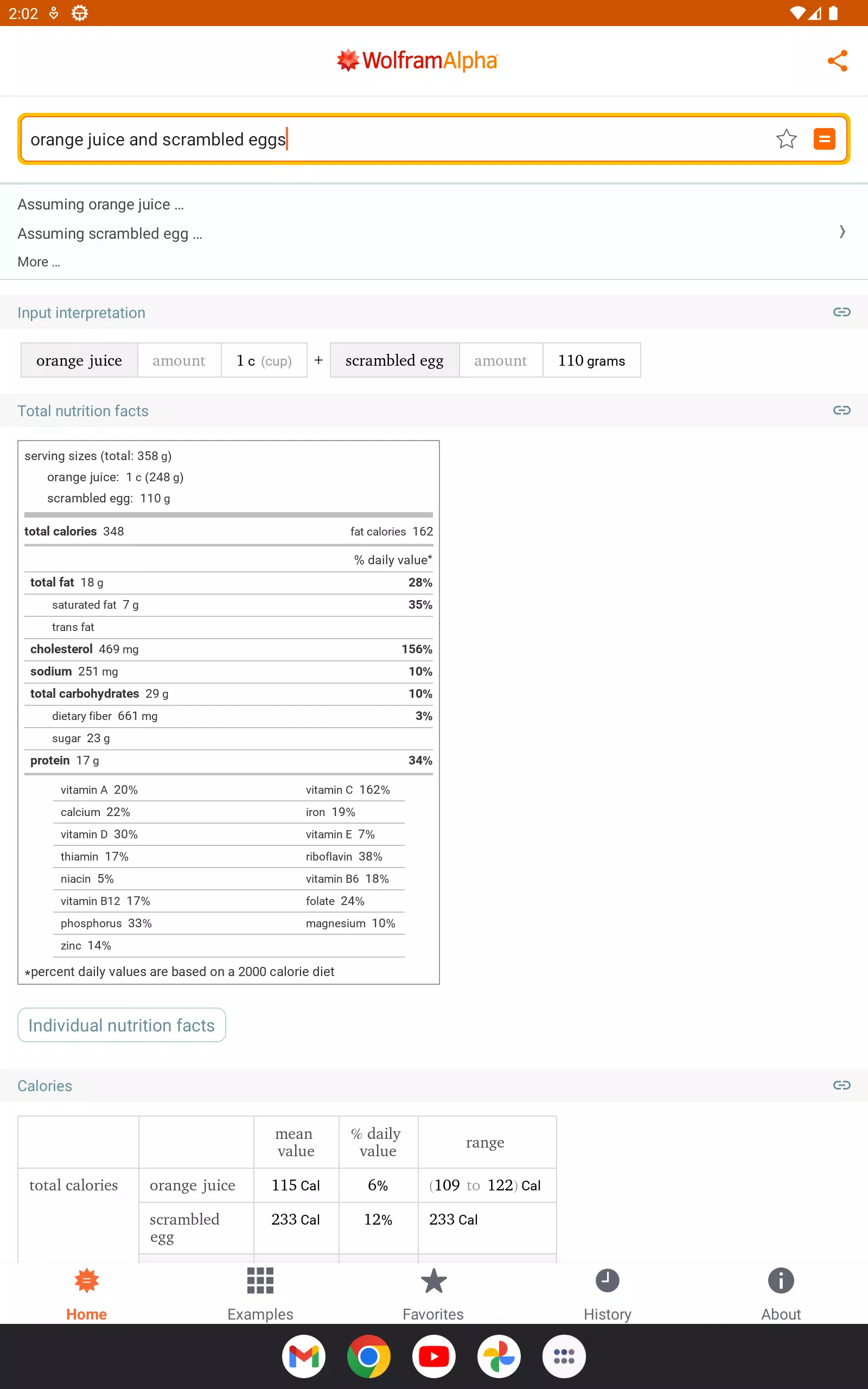Tap the Total nutrition facts heading
This screenshot has width=868, height=1389.
pos(83,411)
